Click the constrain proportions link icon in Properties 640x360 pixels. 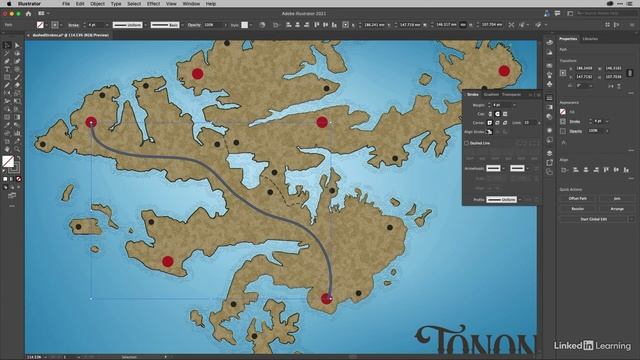(x=630, y=73)
